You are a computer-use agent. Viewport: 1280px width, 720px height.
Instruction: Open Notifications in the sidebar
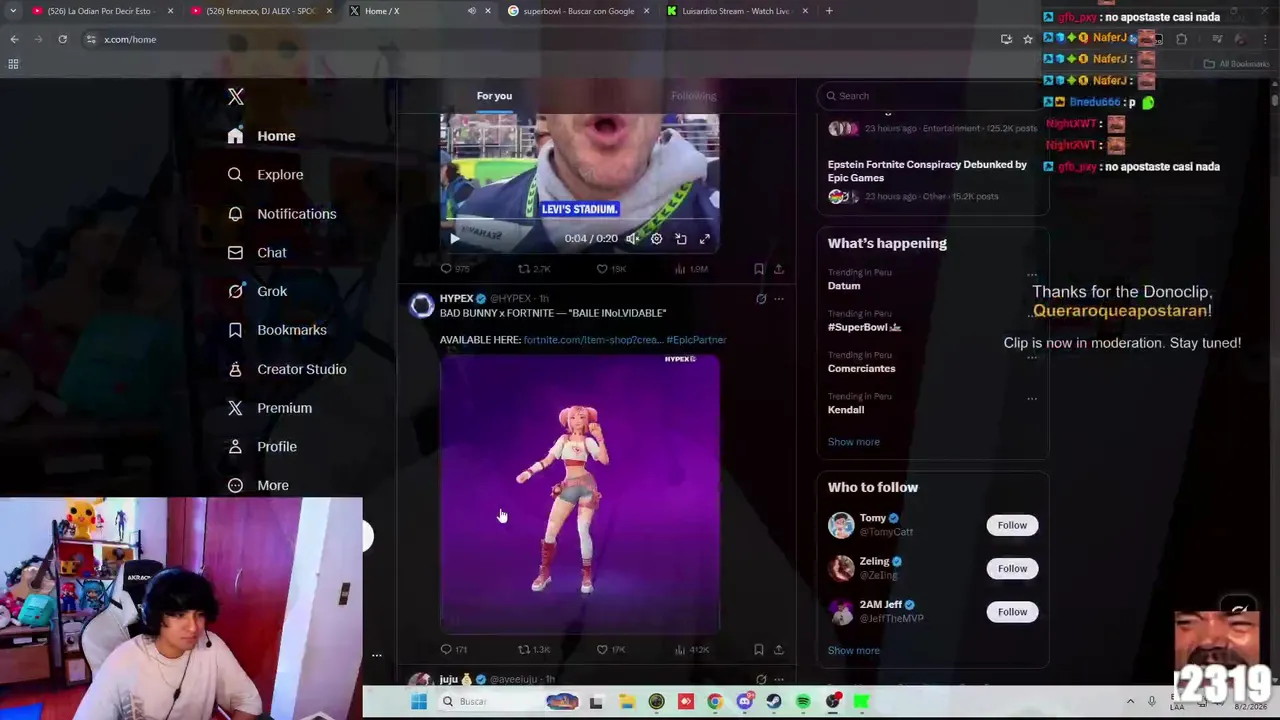(281, 214)
